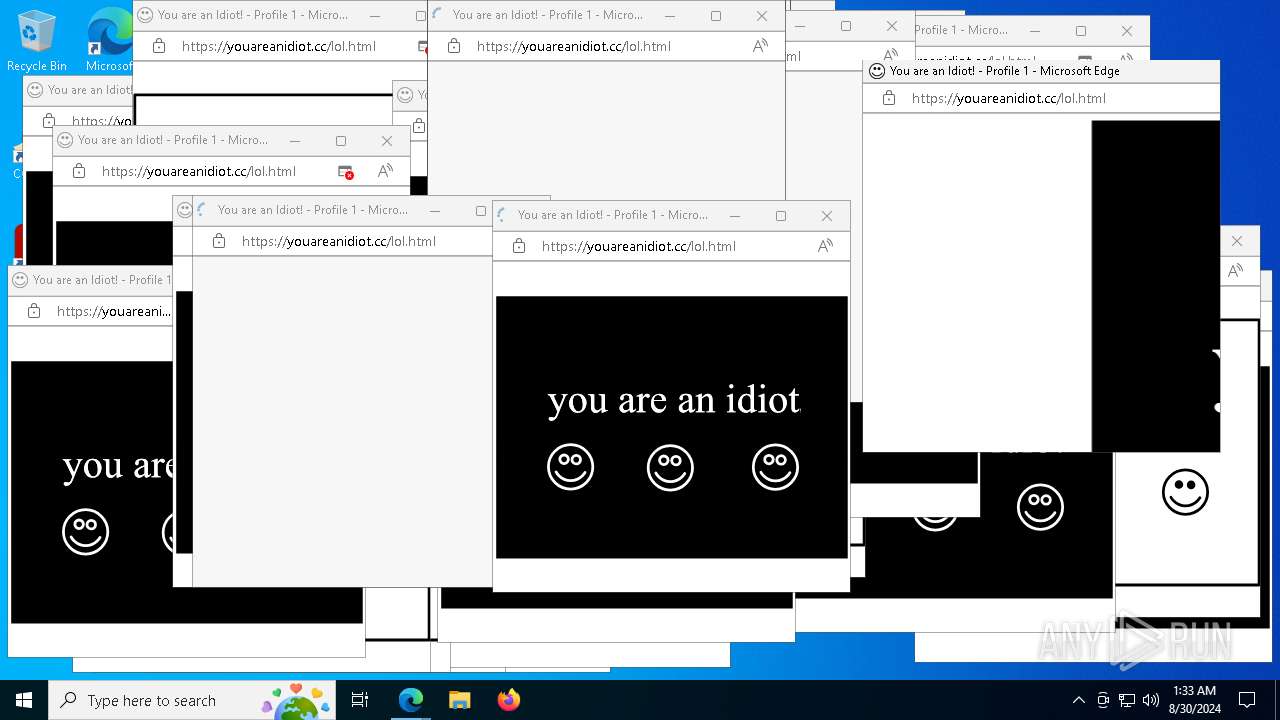
Task: Click black smiley on the white page at right
Action: (x=1185, y=492)
